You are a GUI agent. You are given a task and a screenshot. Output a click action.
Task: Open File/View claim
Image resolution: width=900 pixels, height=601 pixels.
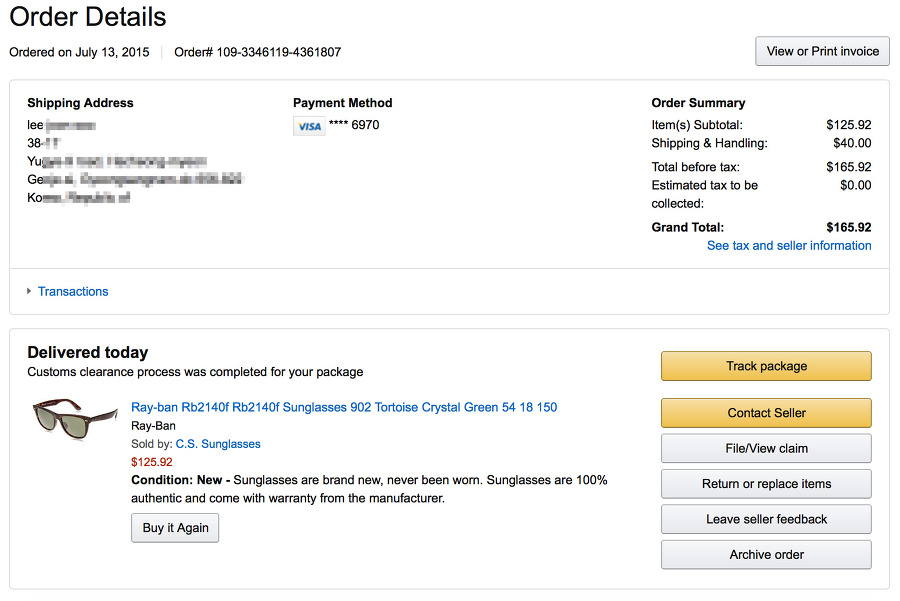coord(766,448)
